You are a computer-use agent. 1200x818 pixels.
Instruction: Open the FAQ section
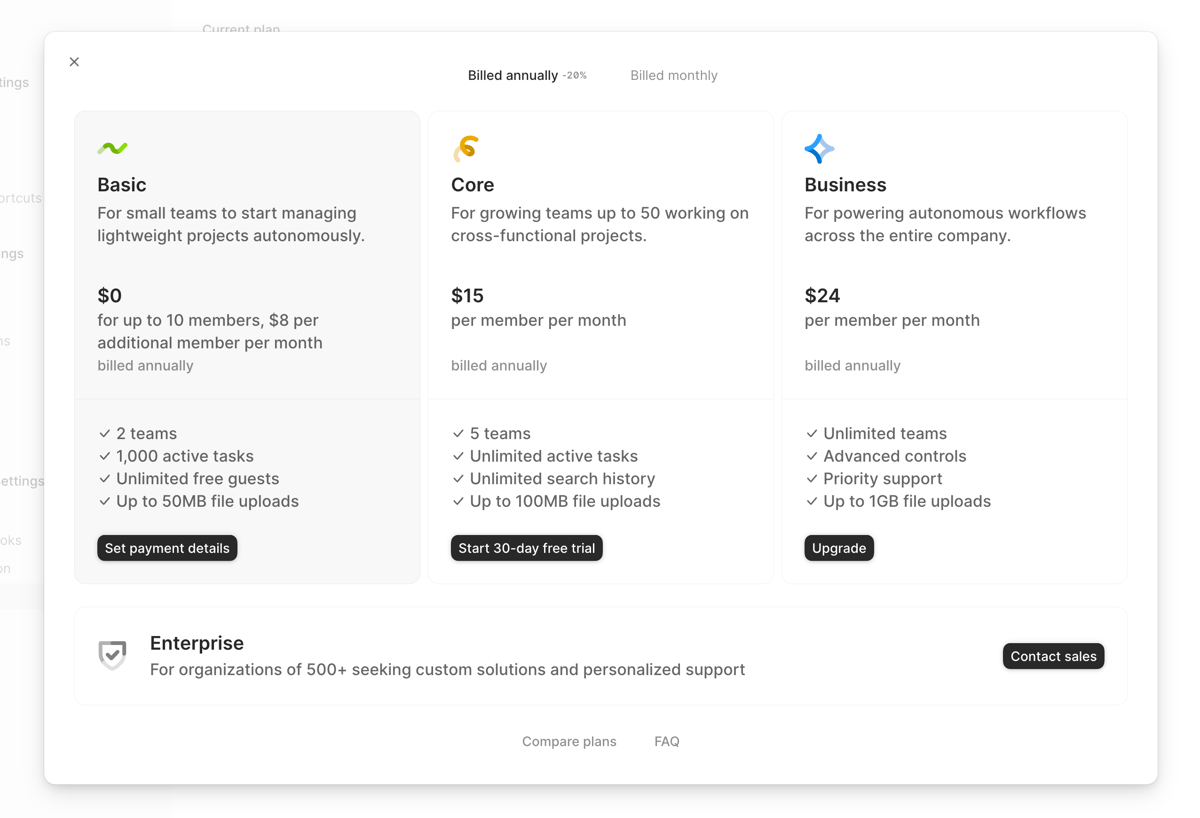tap(666, 741)
